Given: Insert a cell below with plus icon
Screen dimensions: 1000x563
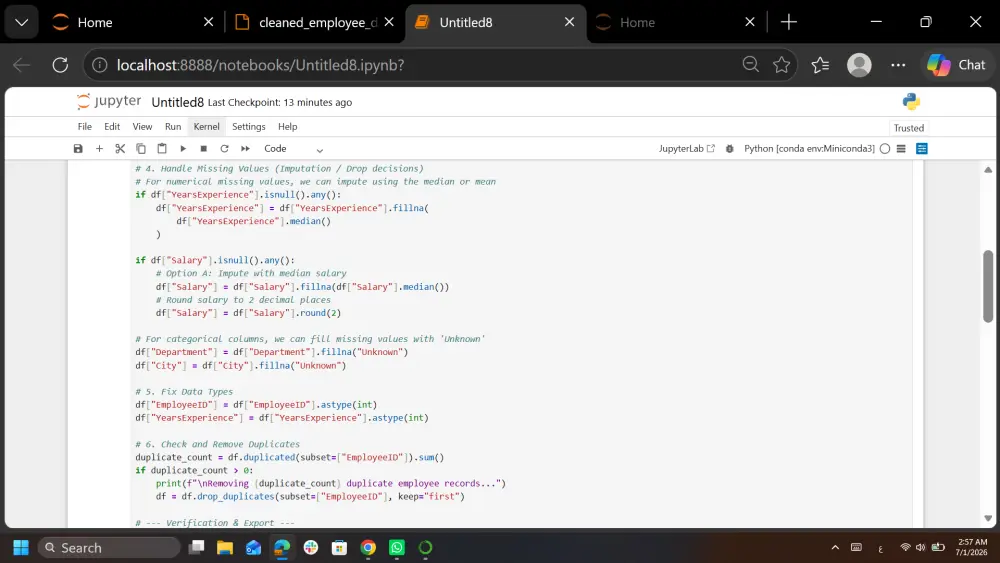Looking at the screenshot, I should pyautogui.click(x=99, y=149).
